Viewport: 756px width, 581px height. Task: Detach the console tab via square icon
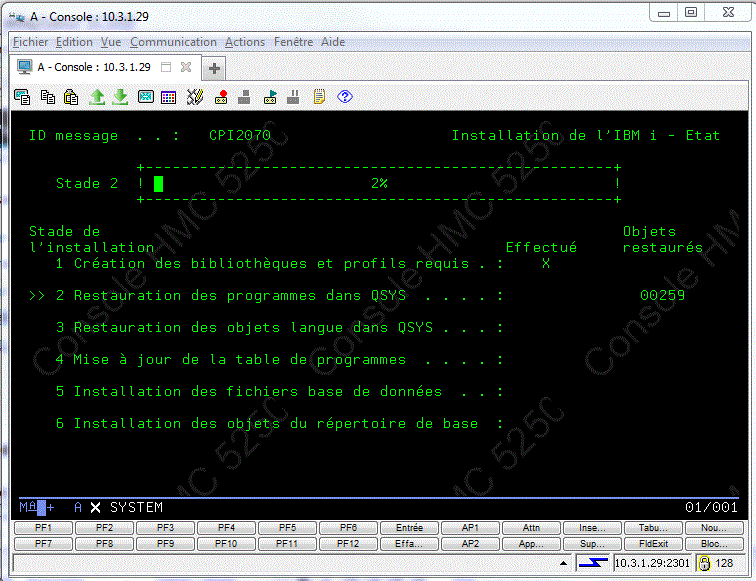click(x=166, y=67)
